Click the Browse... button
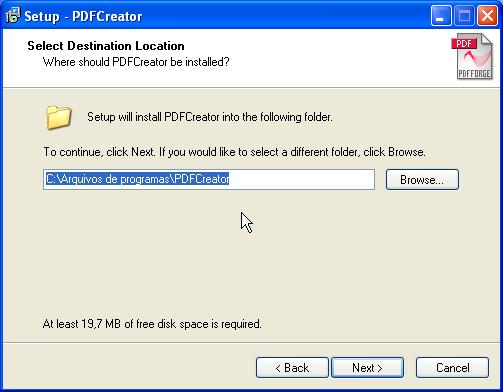The height and width of the screenshot is (392, 503). pos(422,180)
